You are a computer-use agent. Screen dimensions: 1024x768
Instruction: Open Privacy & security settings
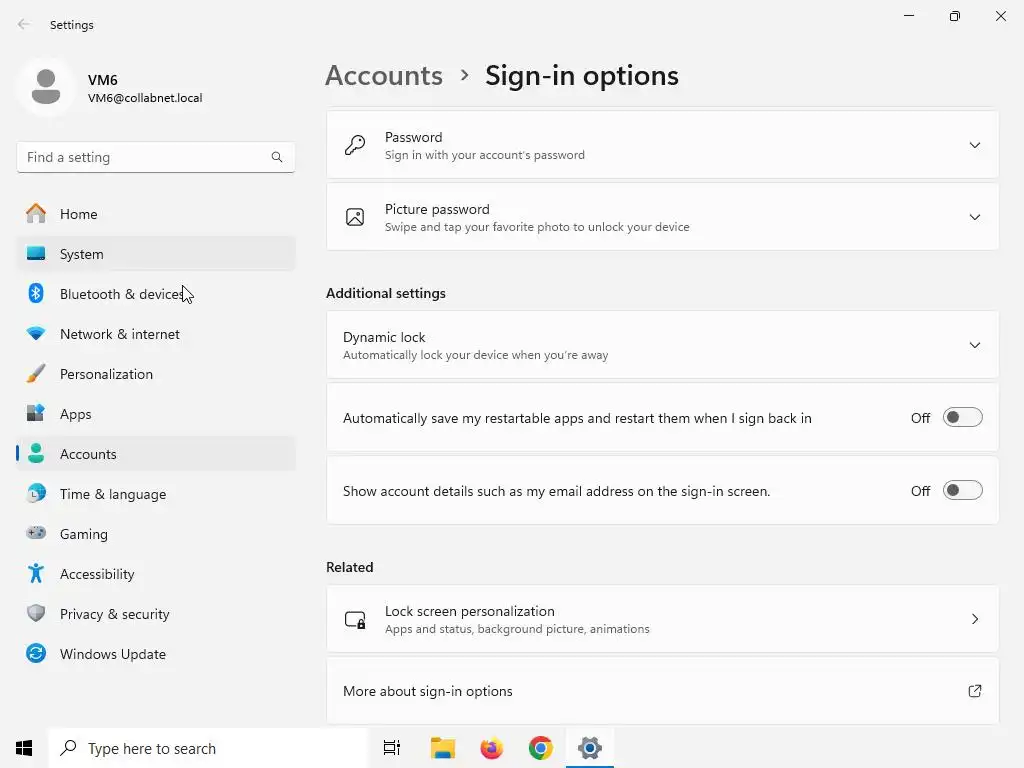tap(156, 613)
